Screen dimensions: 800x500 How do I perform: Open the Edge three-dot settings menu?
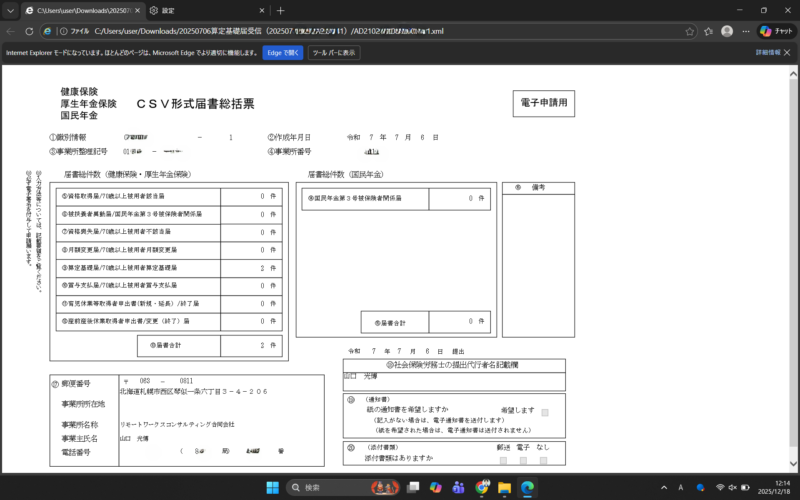click(x=746, y=31)
